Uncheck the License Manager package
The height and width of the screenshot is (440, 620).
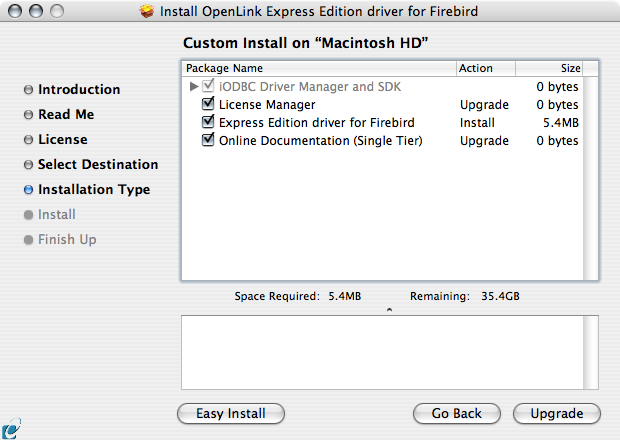(208, 104)
